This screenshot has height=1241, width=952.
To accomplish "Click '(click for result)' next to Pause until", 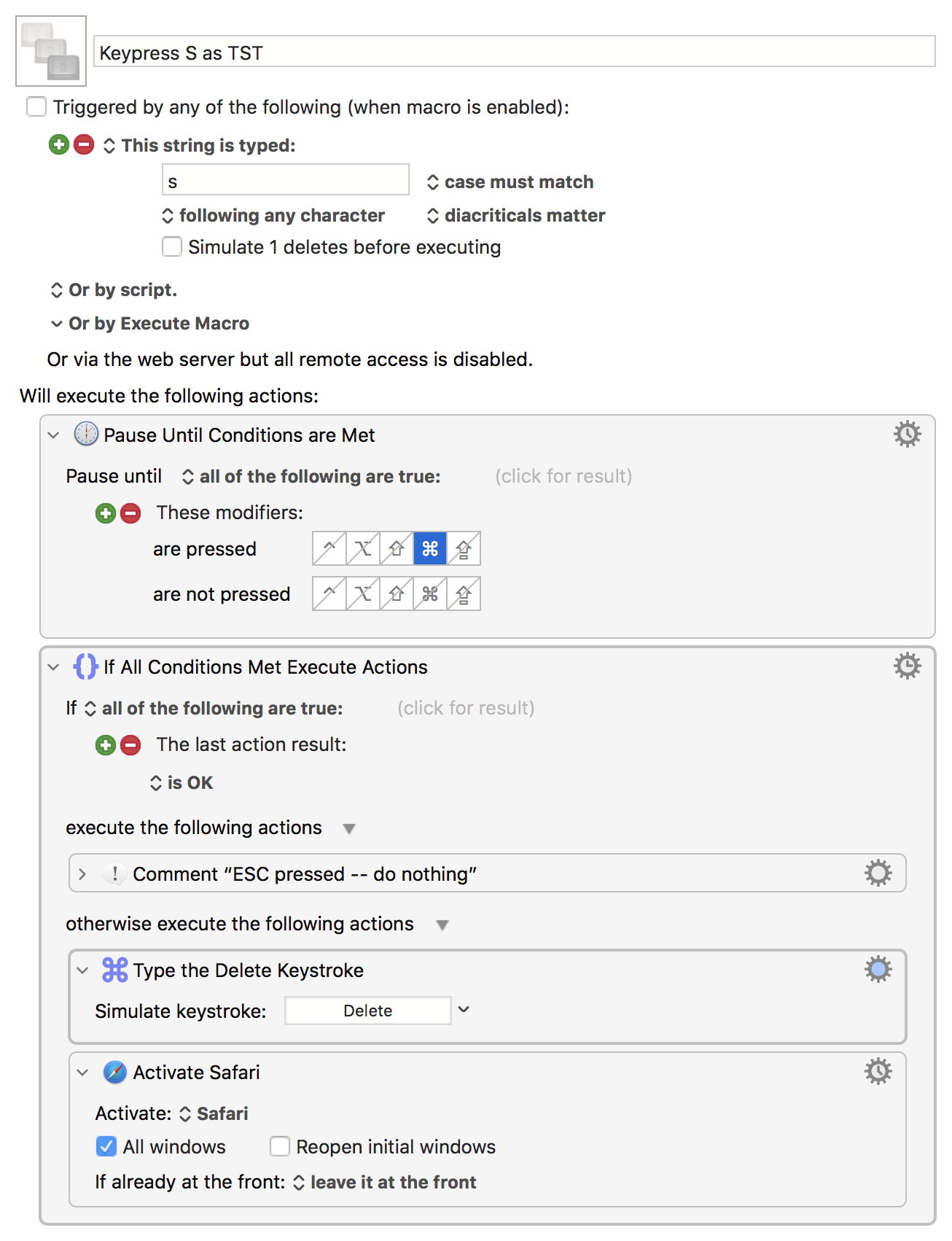I will coord(563,476).
